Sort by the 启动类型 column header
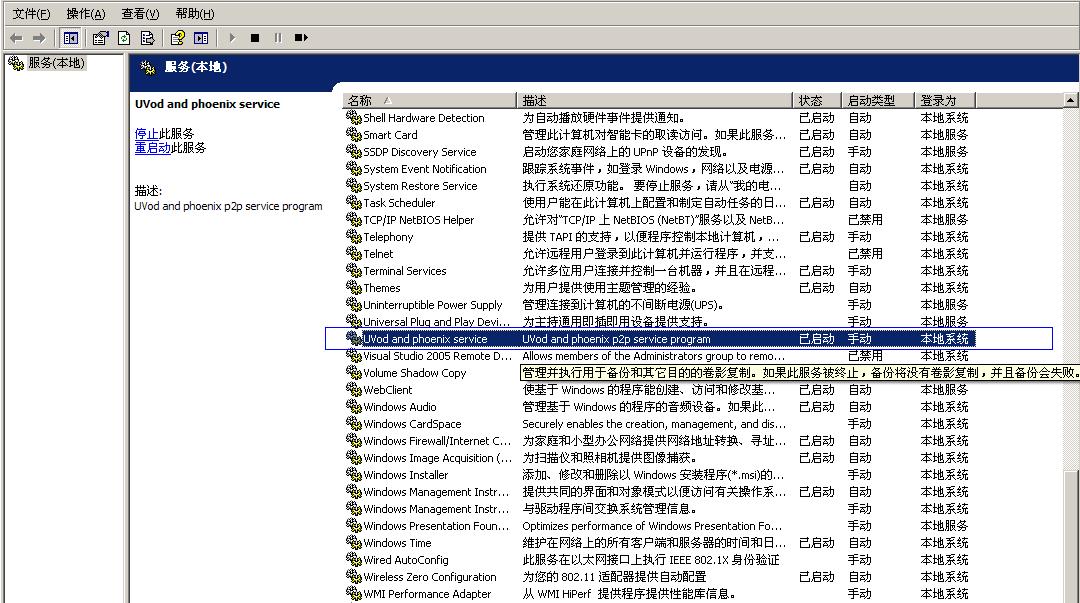Screen dimensions: 1080x603 coord(878,101)
